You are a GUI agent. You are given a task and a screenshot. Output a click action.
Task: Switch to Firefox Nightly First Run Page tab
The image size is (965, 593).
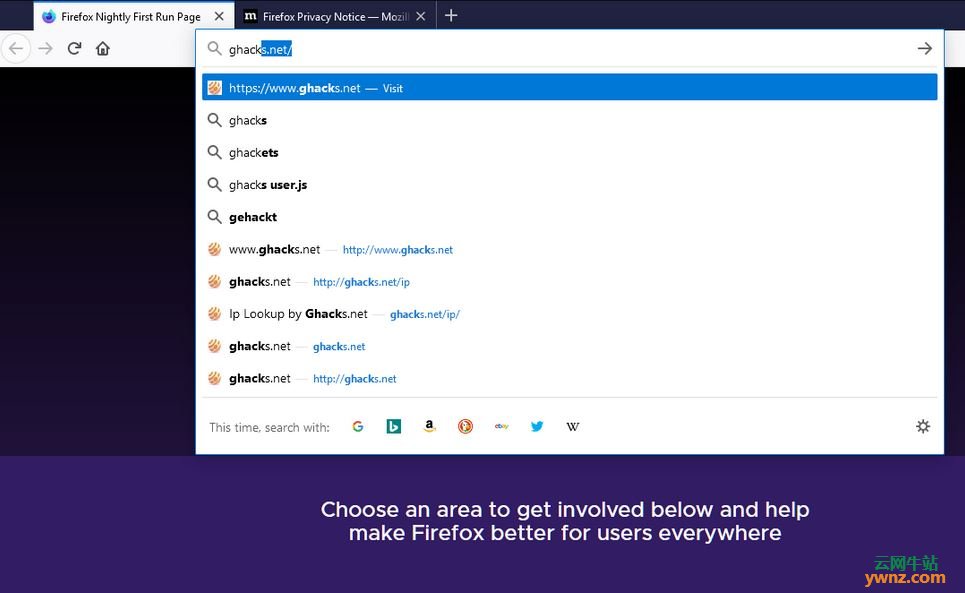pyautogui.click(x=134, y=16)
